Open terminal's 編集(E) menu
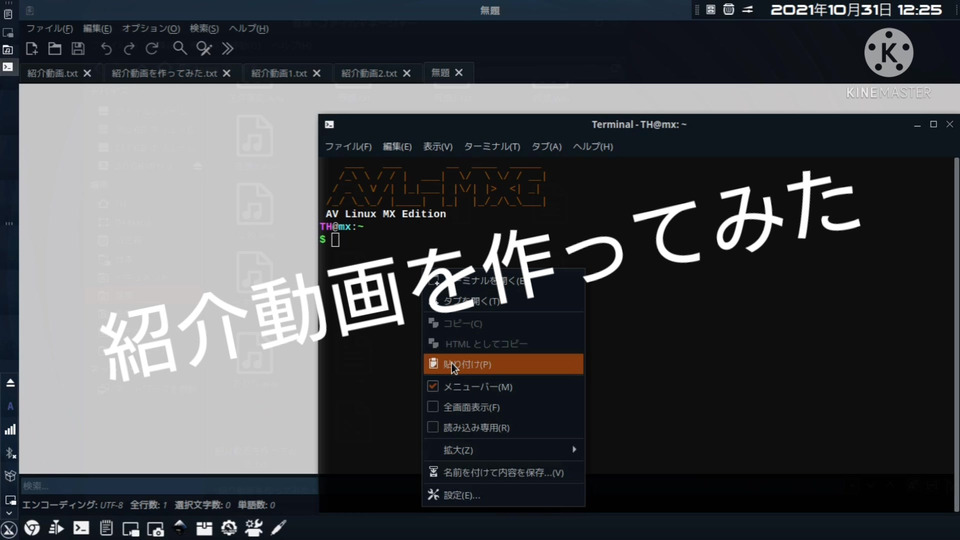The width and height of the screenshot is (960, 540). pos(397,146)
